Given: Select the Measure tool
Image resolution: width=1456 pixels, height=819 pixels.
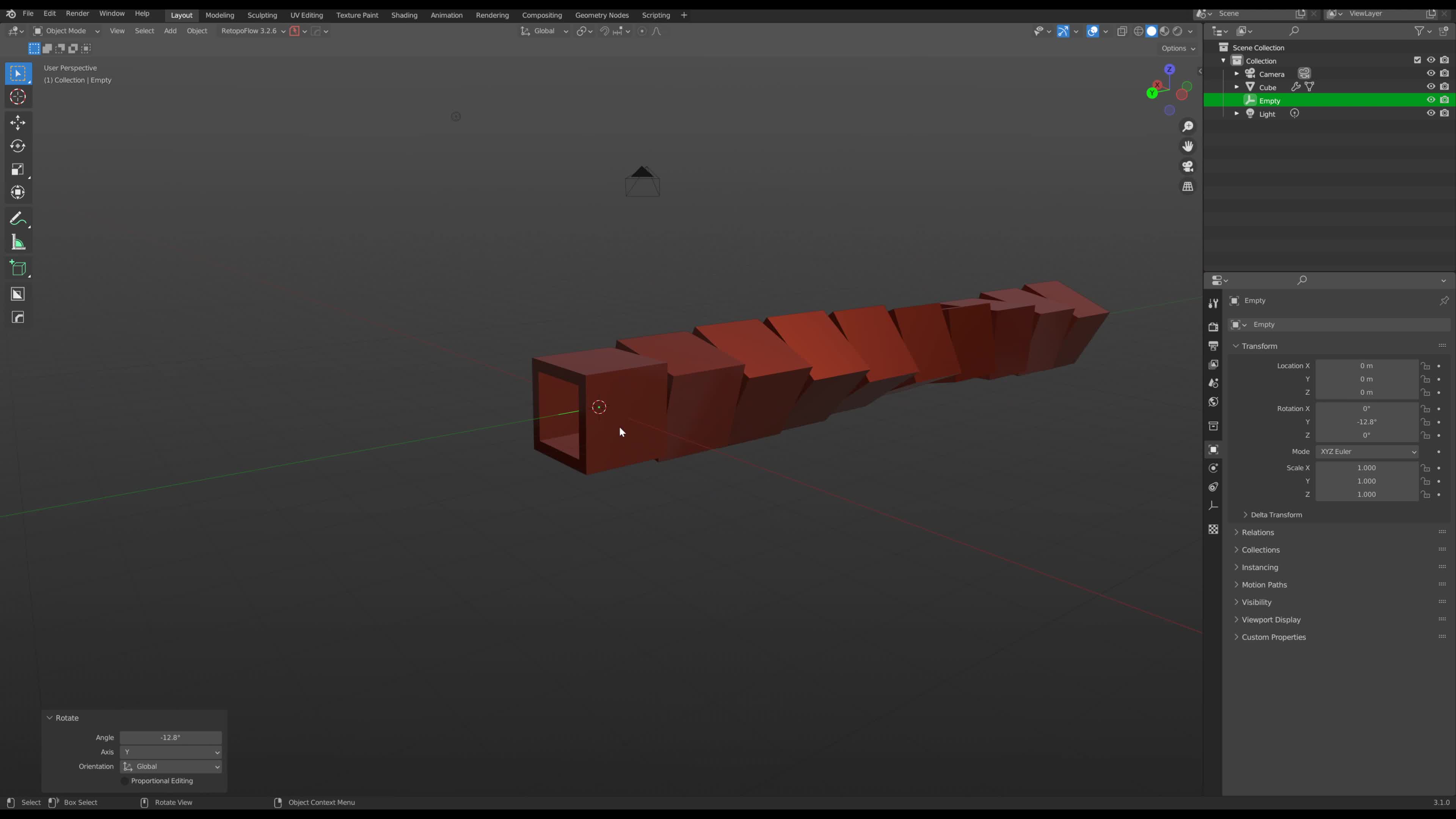Looking at the screenshot, I should [x=17, y=243].
